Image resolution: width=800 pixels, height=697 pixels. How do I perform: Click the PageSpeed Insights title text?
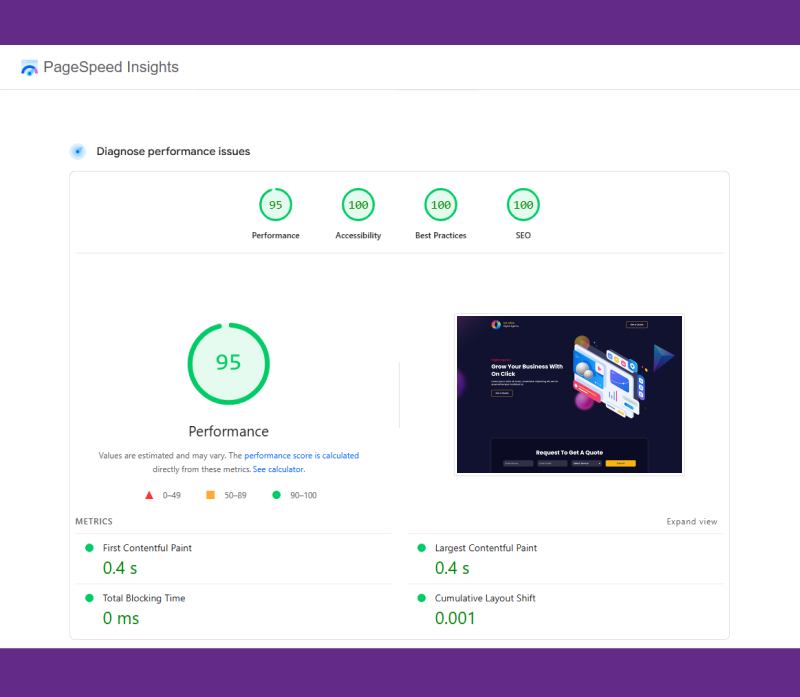coord(112,68)
